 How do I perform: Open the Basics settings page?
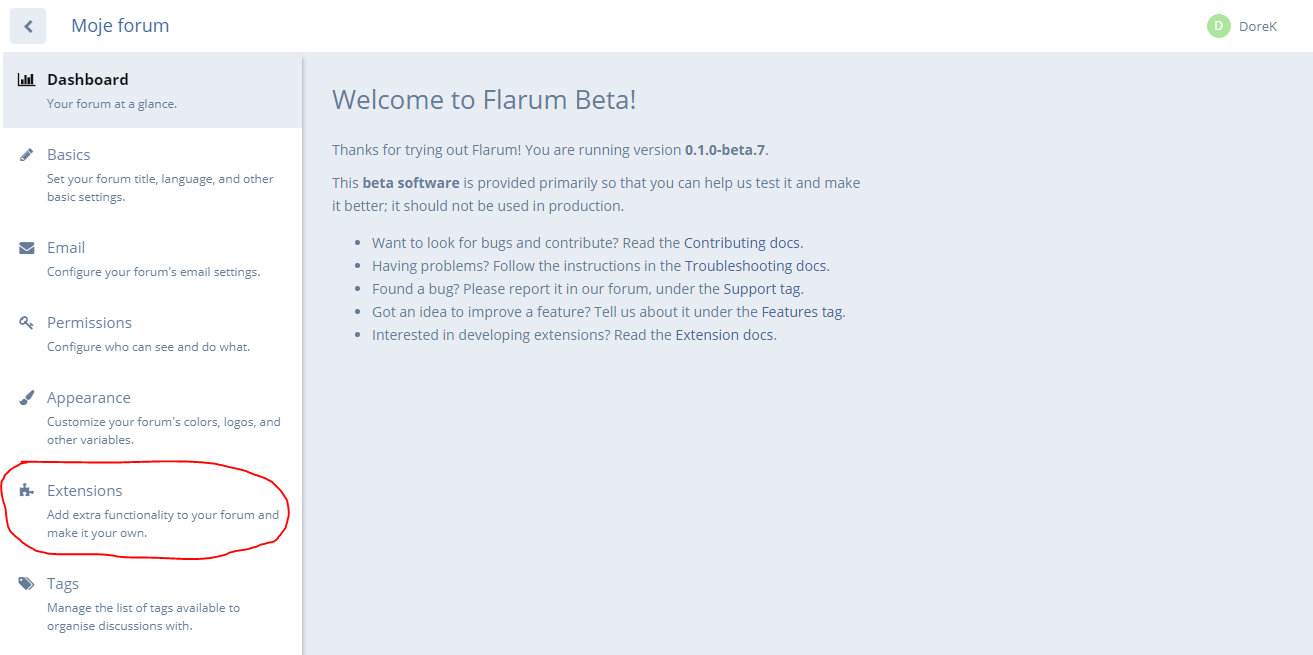[x=69, y=155]
